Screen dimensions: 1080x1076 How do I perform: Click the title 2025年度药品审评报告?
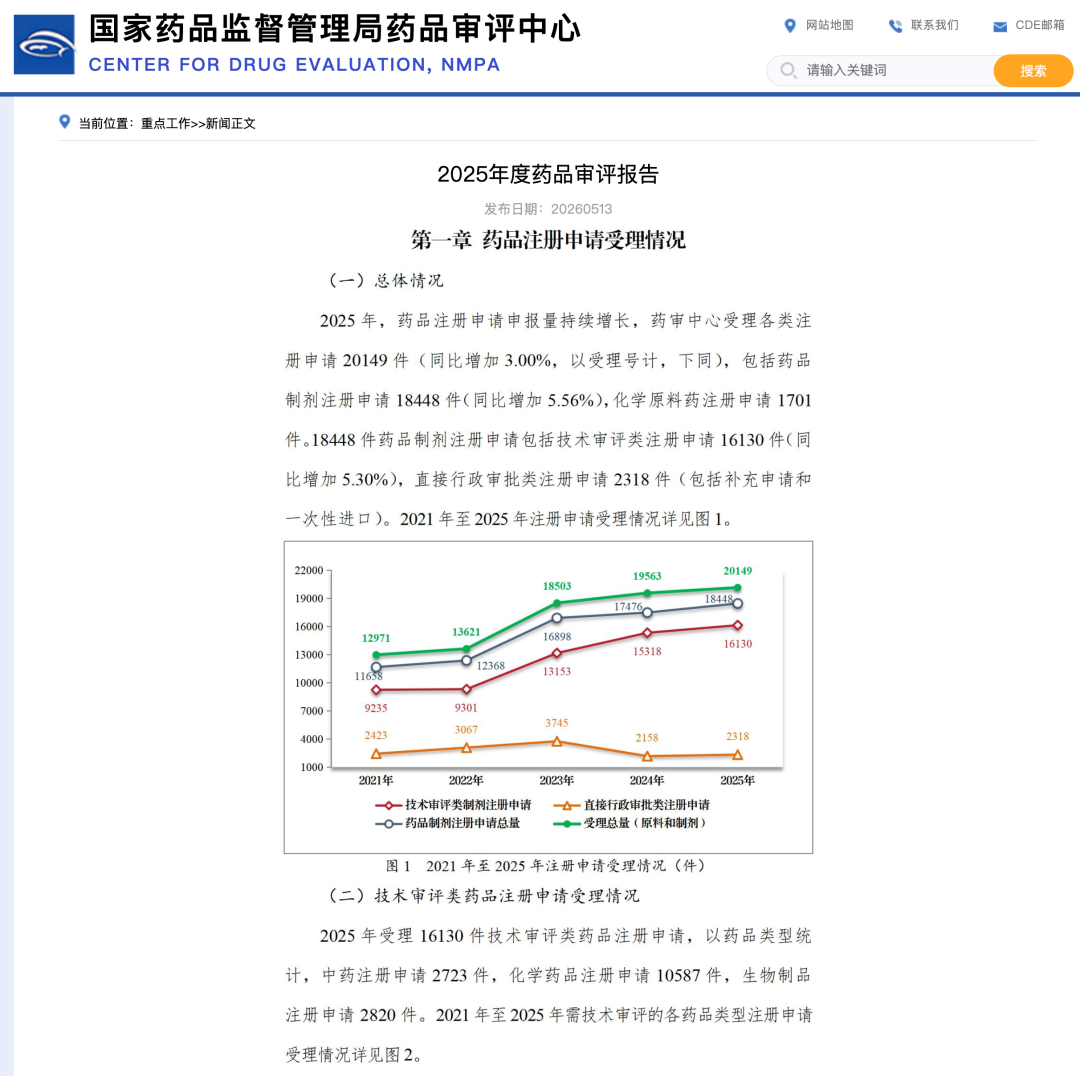tap(548, 174)
